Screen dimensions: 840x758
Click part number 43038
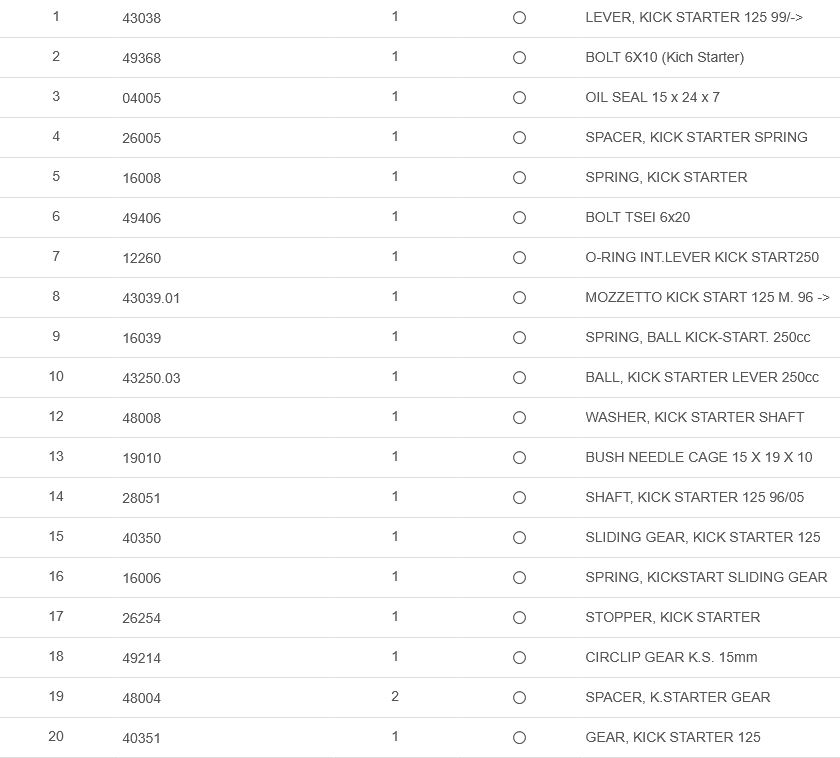point(141,18)
